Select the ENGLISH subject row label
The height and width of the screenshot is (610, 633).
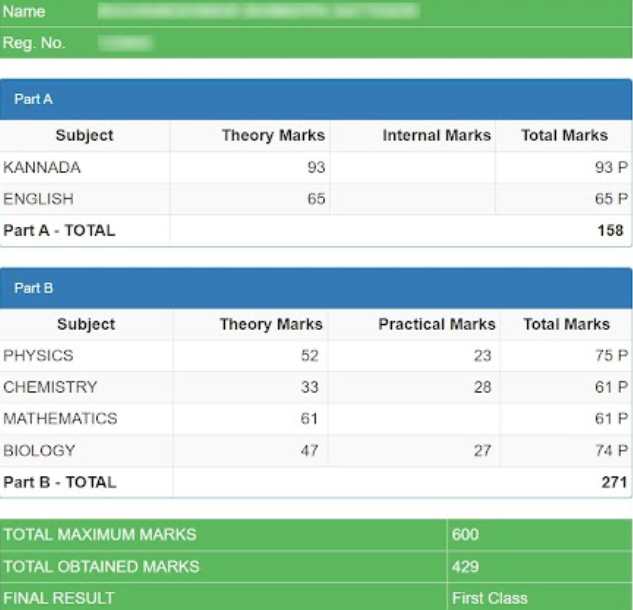tap(38, 199)
